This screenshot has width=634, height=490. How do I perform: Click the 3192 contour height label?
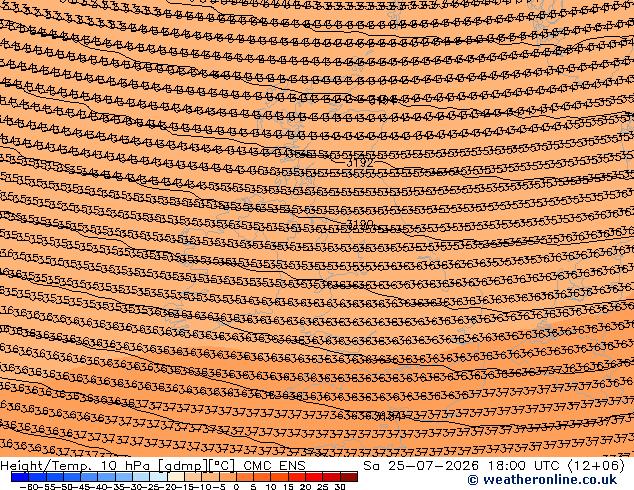(360, 163)
